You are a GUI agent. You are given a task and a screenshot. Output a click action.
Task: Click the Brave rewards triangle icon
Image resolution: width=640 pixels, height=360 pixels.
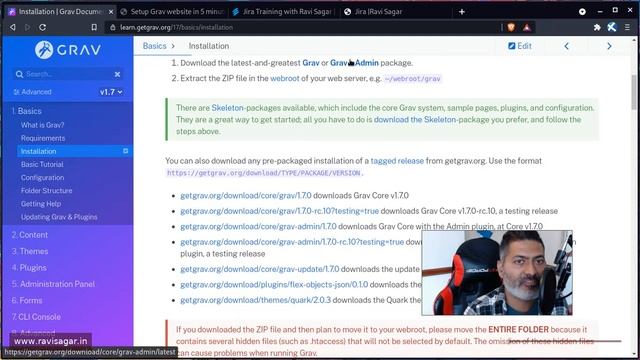tap(527, 27)
